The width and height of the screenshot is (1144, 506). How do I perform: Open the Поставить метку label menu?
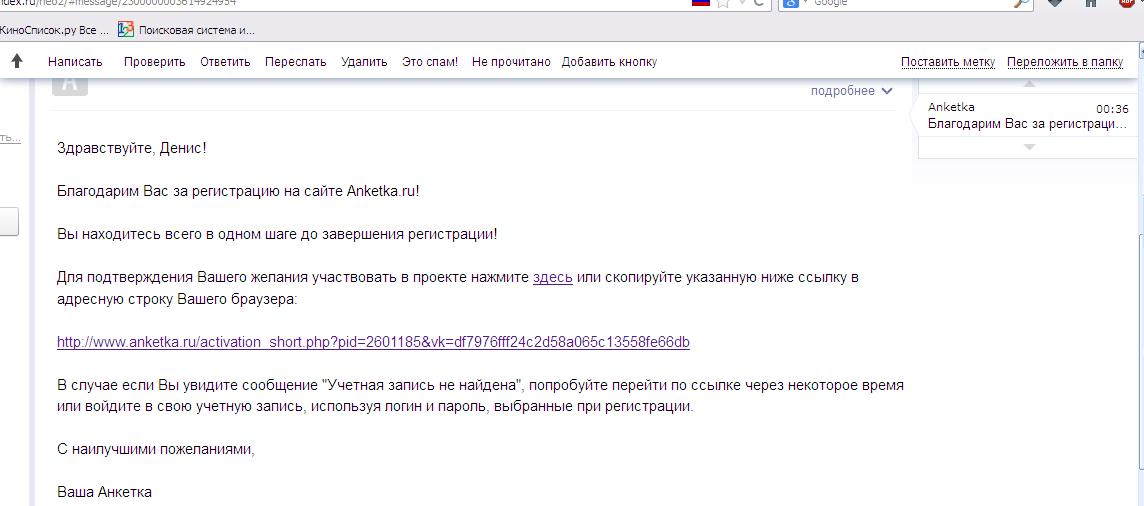tap(948, 62)
